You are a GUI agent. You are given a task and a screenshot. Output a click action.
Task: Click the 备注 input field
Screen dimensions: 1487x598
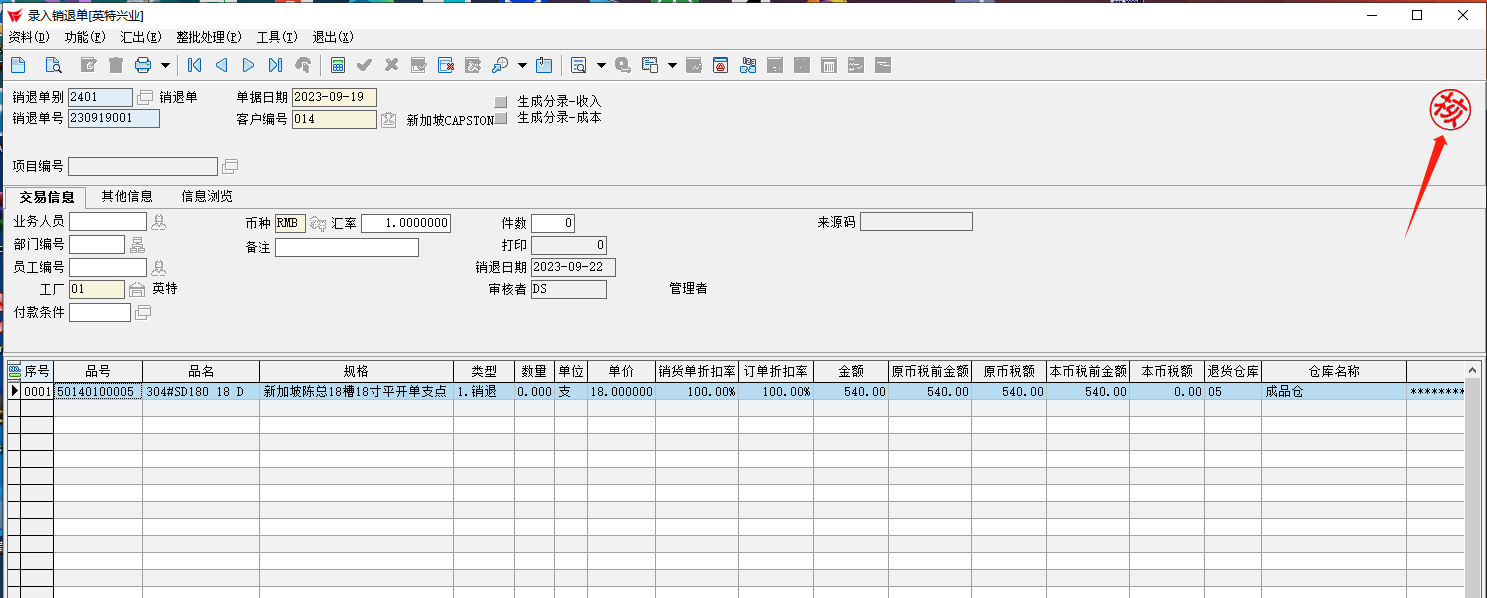[x=347, y=247]
